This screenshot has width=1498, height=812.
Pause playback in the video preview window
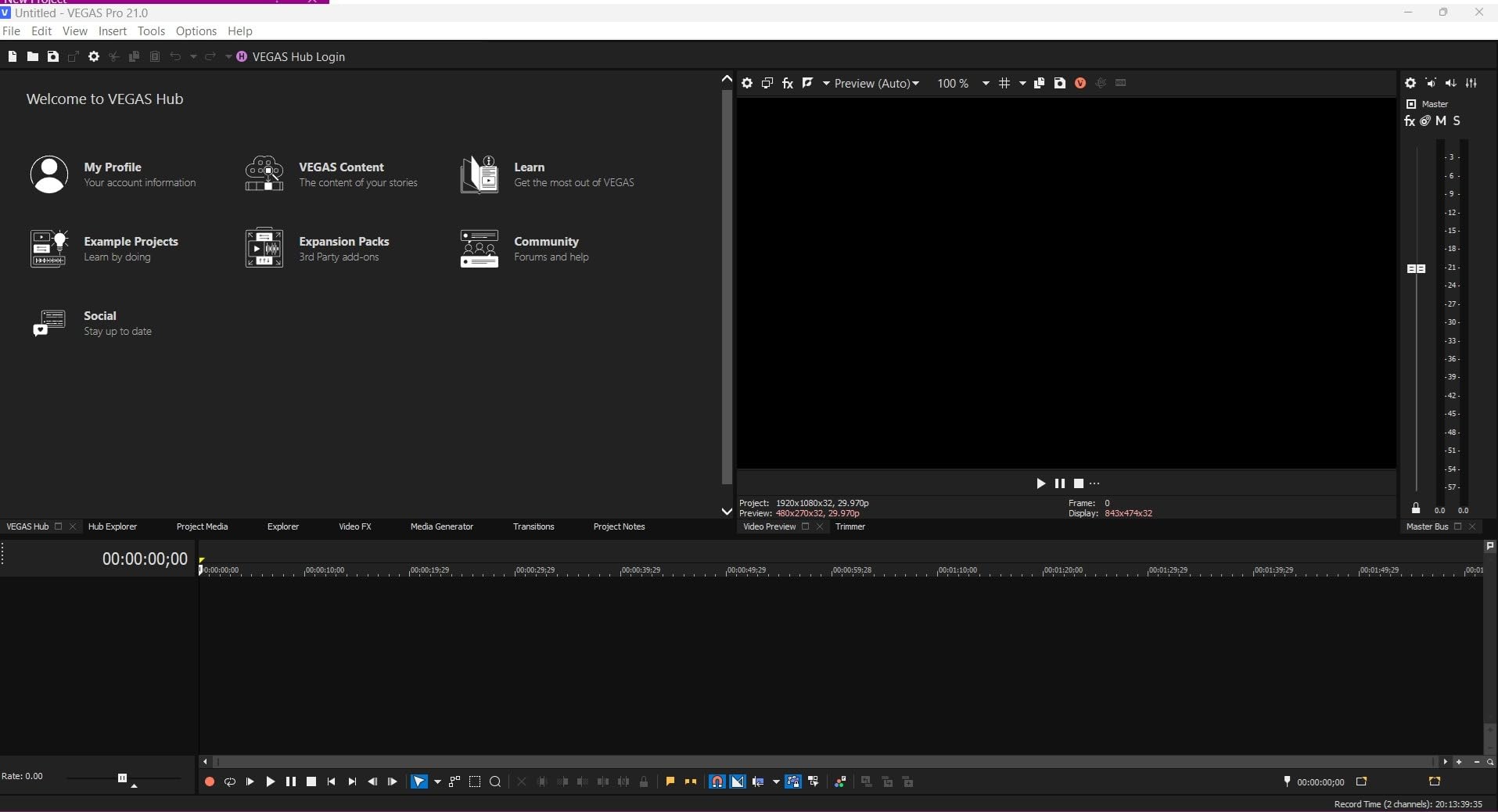[1059, 483]
